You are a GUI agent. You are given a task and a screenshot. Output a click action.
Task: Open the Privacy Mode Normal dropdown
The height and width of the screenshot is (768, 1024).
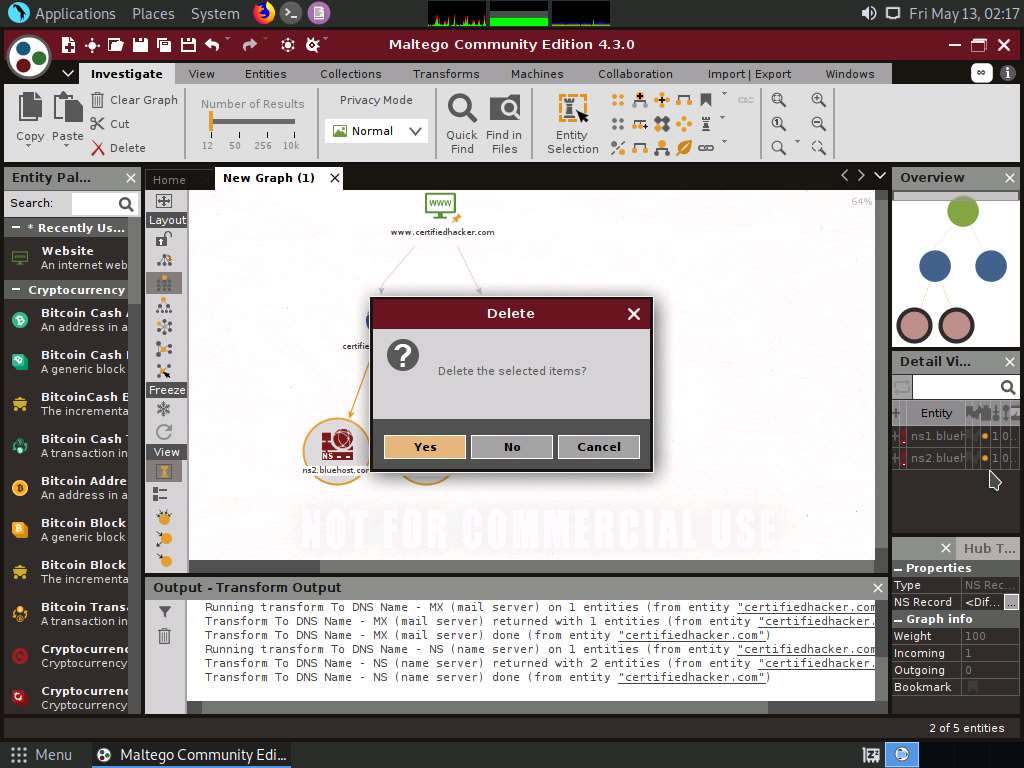pyautogui.click(x=376, y=131)
